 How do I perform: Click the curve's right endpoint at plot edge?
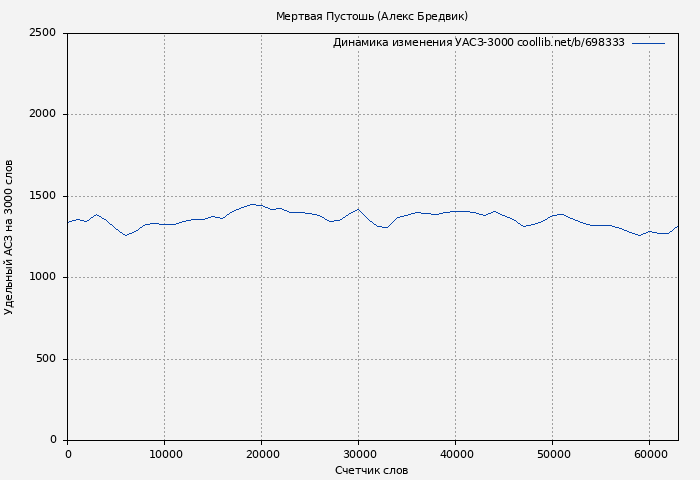pyautogui.click(x=677, y=226)
